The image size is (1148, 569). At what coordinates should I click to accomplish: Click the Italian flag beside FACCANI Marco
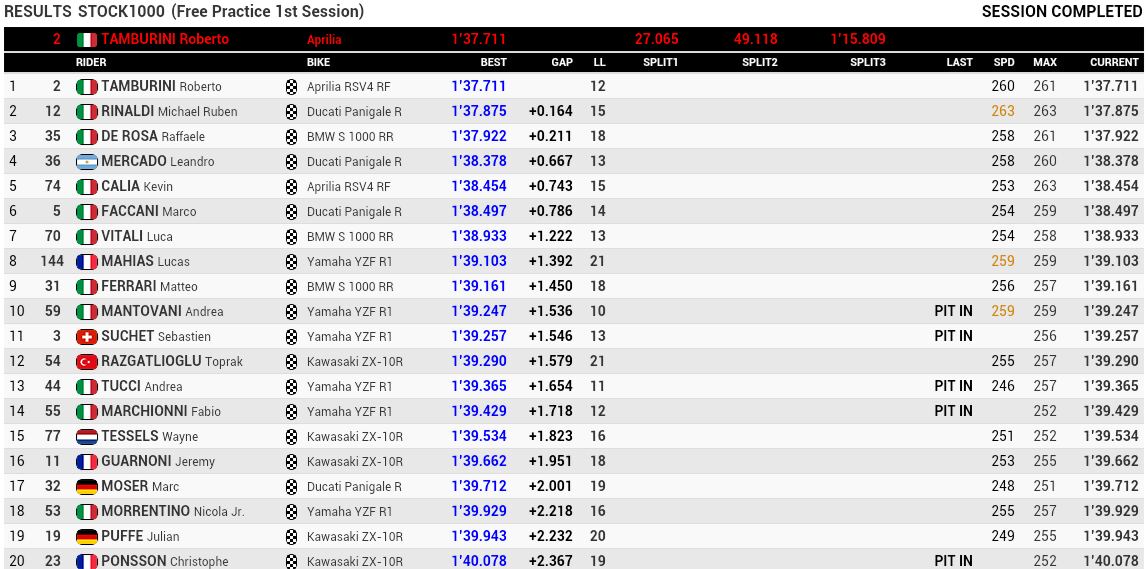(86, 212)
